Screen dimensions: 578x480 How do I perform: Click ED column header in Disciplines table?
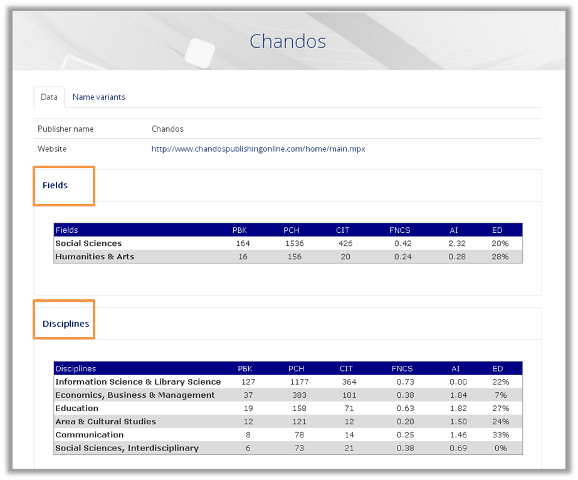(x=498, y=369)
